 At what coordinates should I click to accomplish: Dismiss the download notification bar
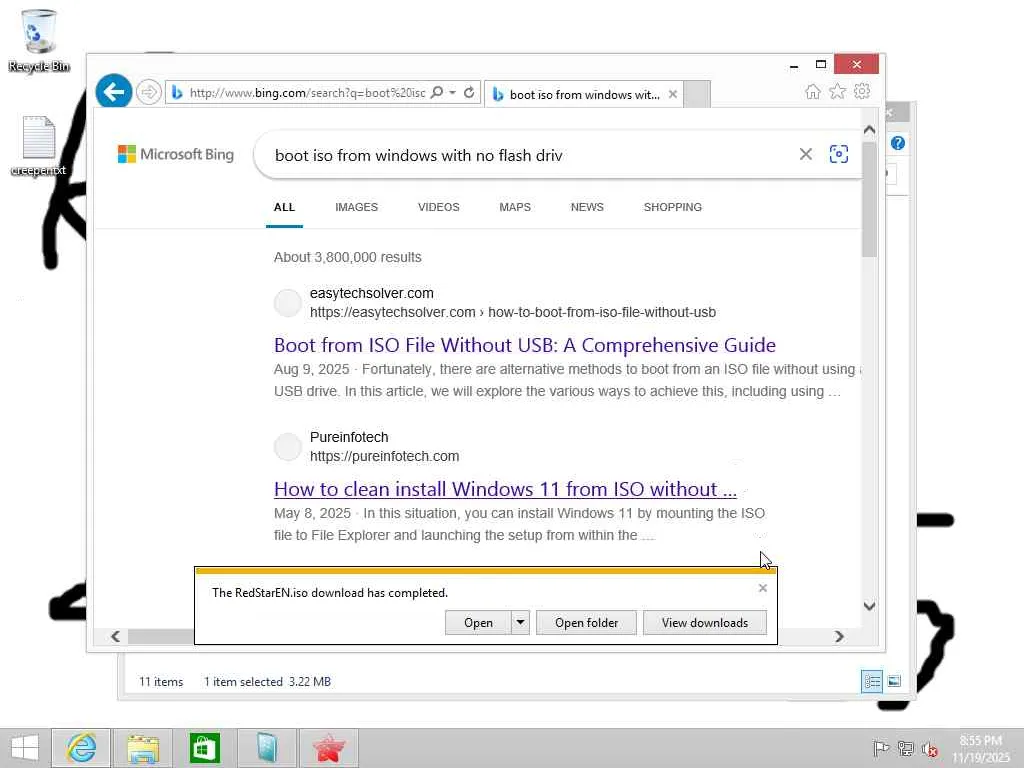coord(763,588)
